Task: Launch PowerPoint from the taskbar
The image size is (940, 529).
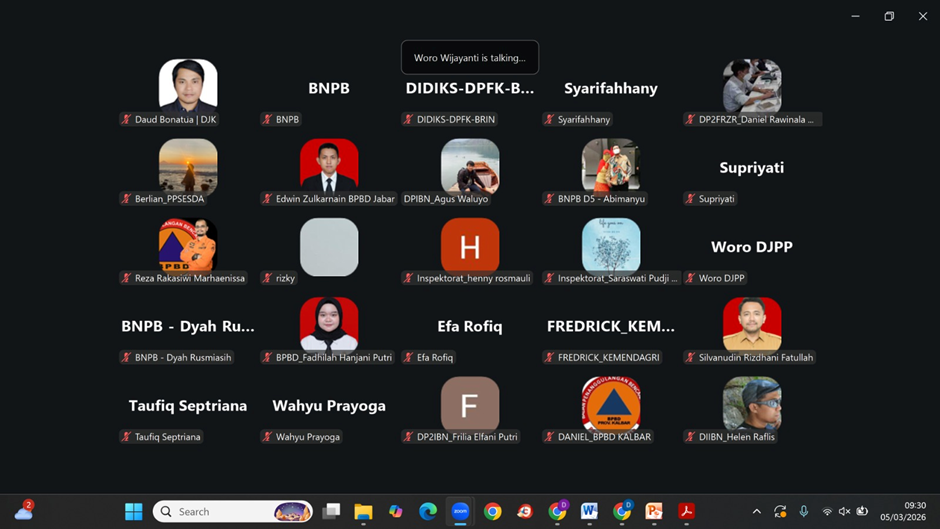Action: pyautogui.click(x=654, y=511)
